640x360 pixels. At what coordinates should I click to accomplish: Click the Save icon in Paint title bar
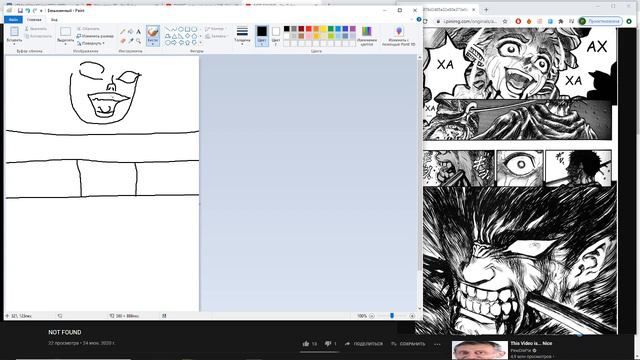(x=20, y=10)
